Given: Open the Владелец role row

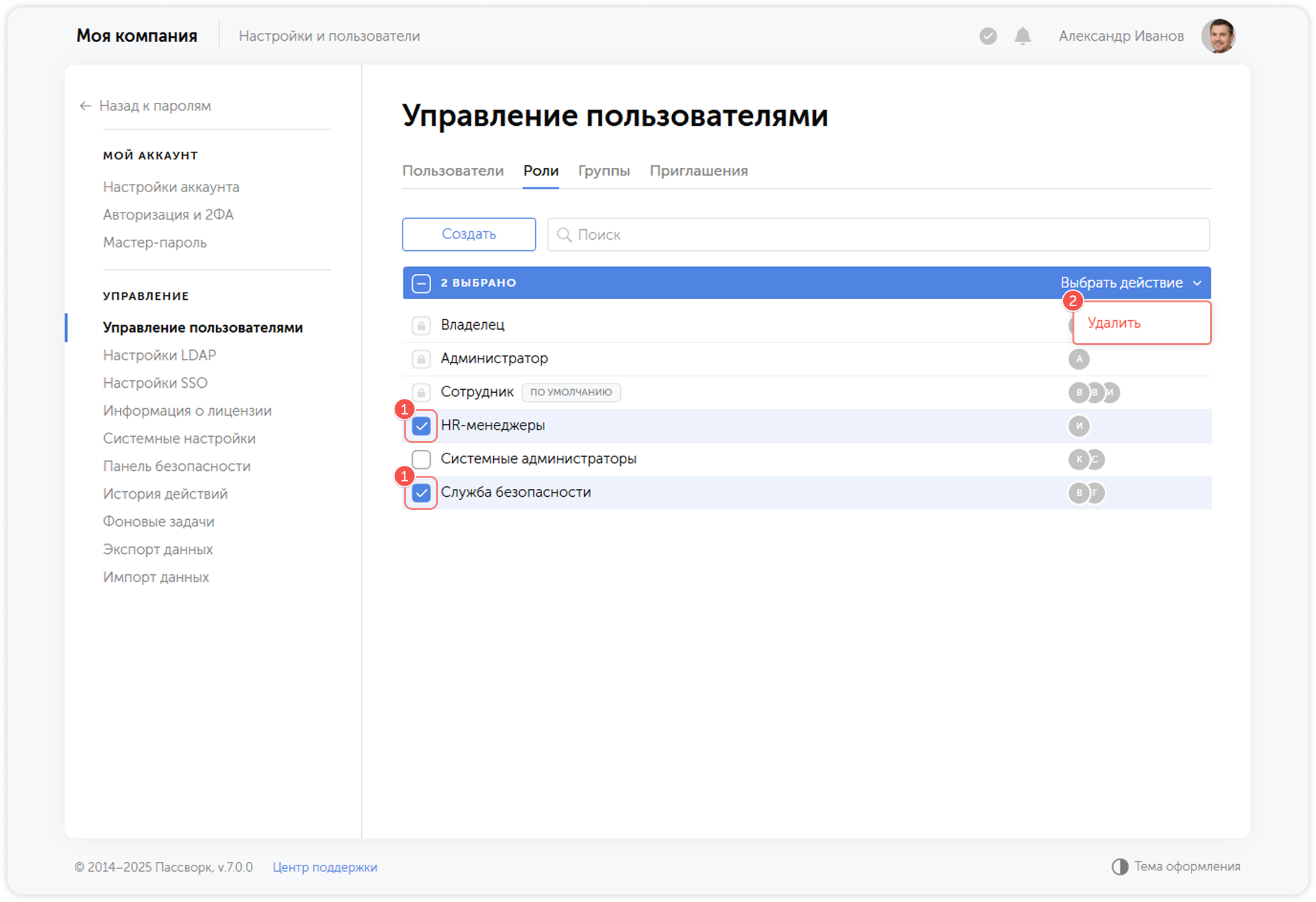Looking at the screenshot, I should 807,325.
